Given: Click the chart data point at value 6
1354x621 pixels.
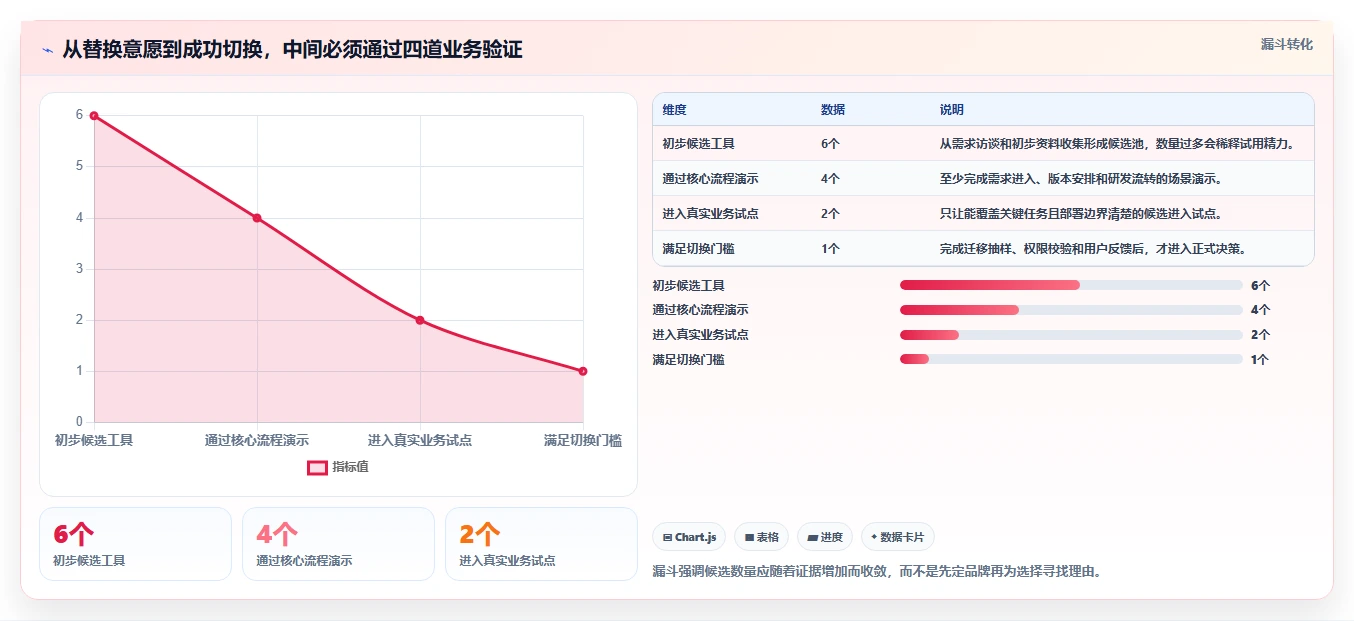Looking at the screenshot, I should point(94,116).
